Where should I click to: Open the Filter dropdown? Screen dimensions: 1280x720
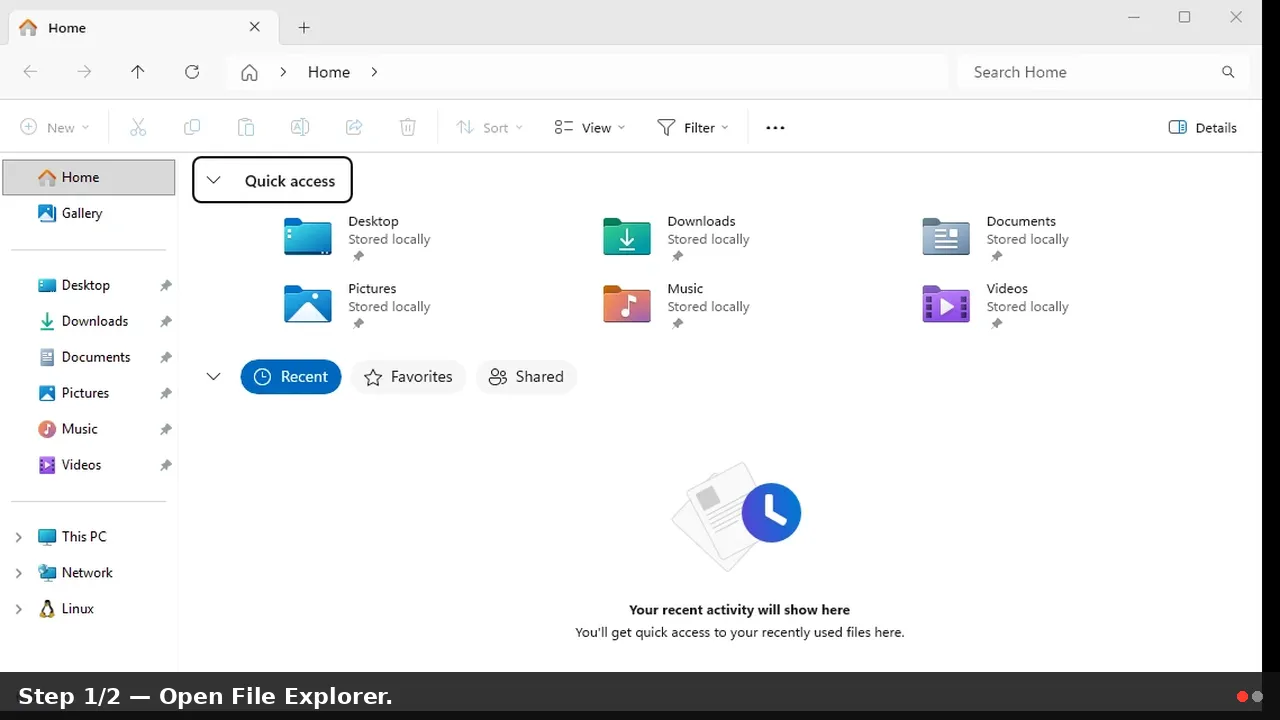click(693, 128)
